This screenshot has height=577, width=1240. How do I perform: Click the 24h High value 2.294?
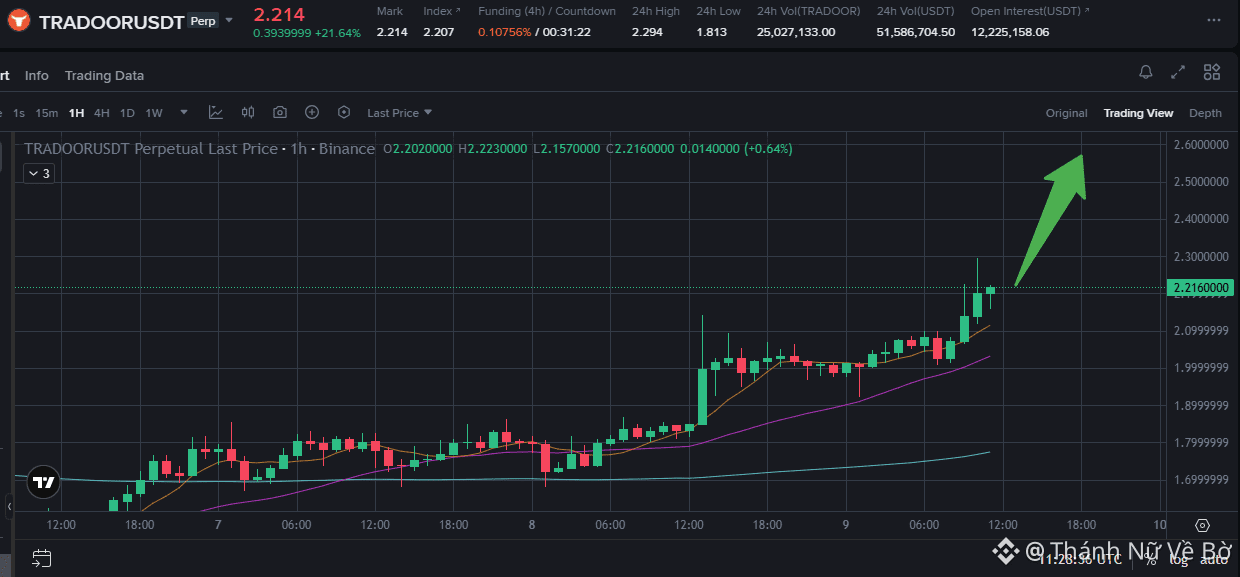(x=647, y=32)
